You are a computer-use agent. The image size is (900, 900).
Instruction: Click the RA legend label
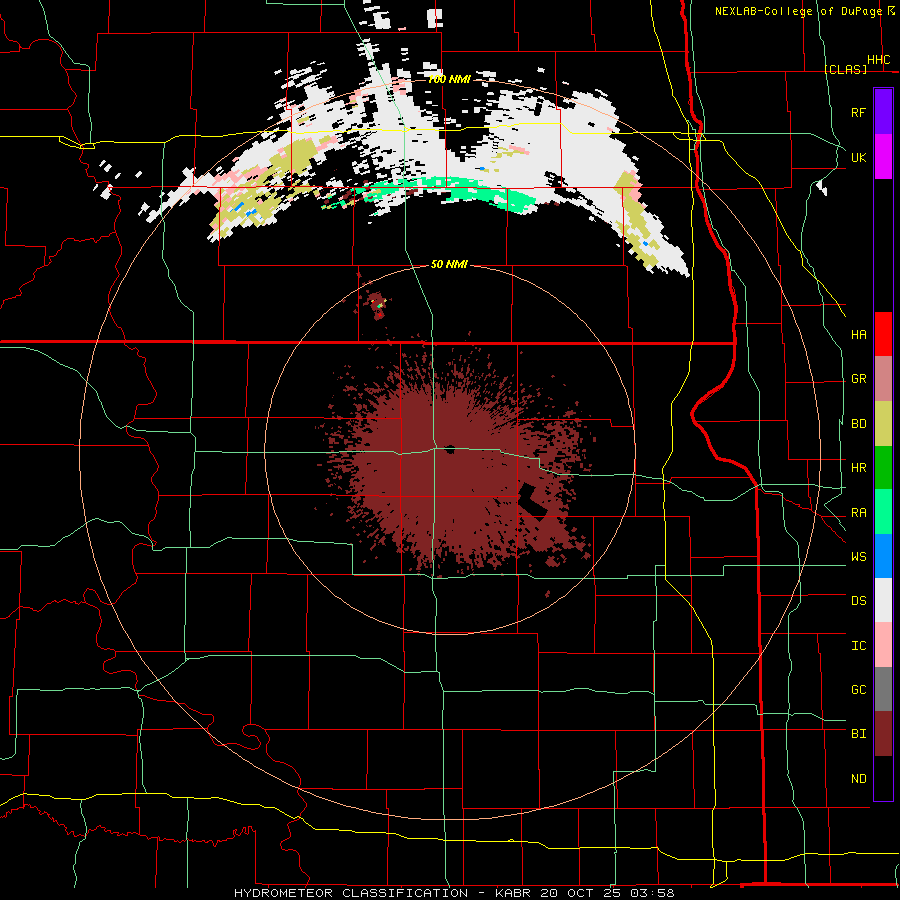coord(859,512)
